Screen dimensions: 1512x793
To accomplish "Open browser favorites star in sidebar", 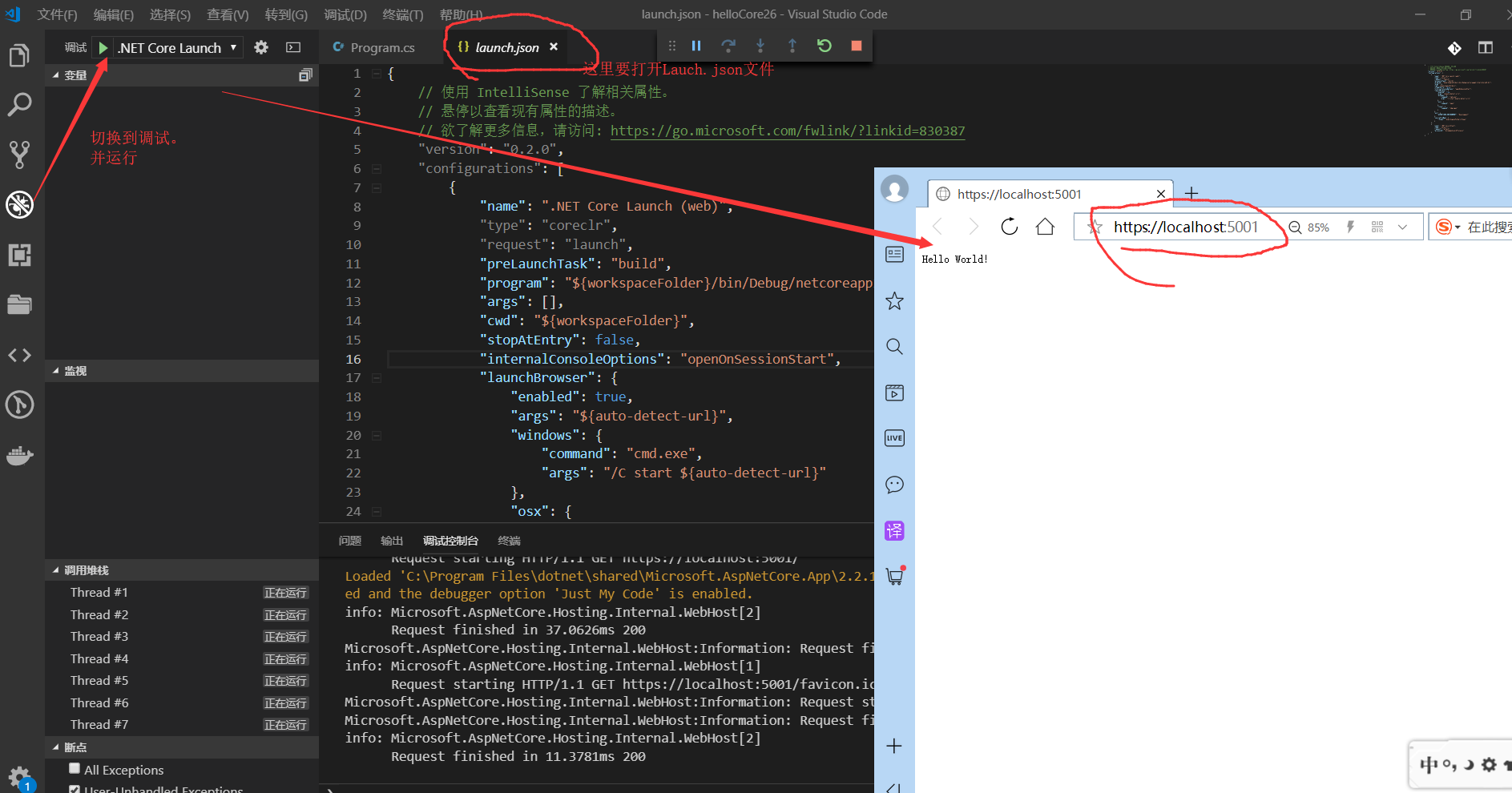I will click(x=894, y=301).
